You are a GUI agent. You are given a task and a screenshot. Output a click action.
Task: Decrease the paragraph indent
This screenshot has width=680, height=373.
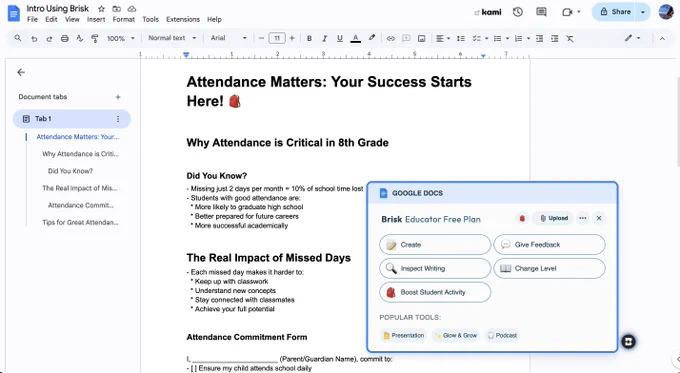coord(539,39)
